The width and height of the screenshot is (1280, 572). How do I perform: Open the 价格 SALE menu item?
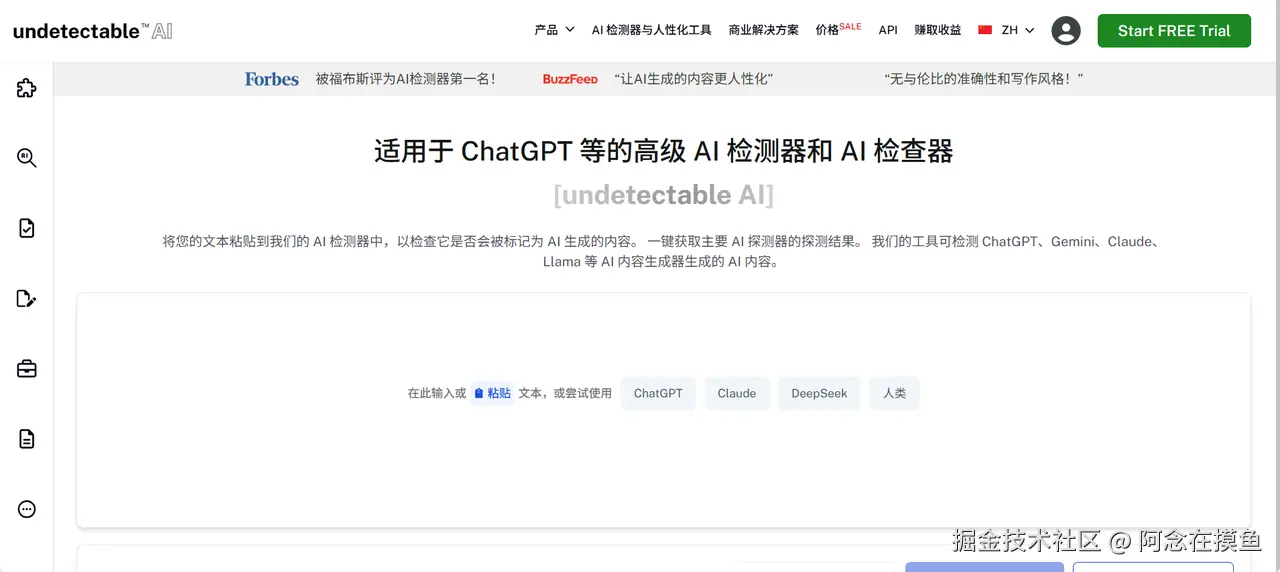coord(838,29)
